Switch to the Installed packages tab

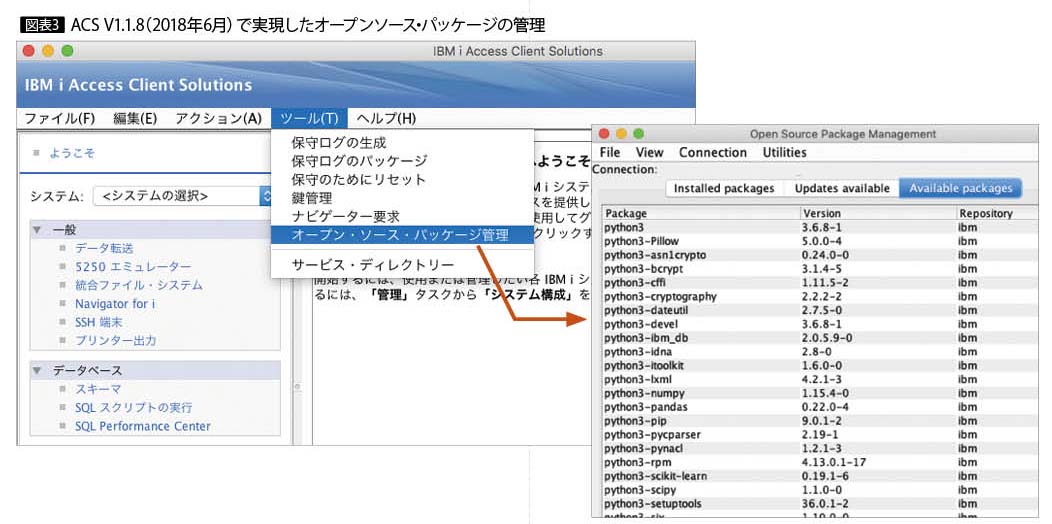pyautogui.click(x=723, y=188)
